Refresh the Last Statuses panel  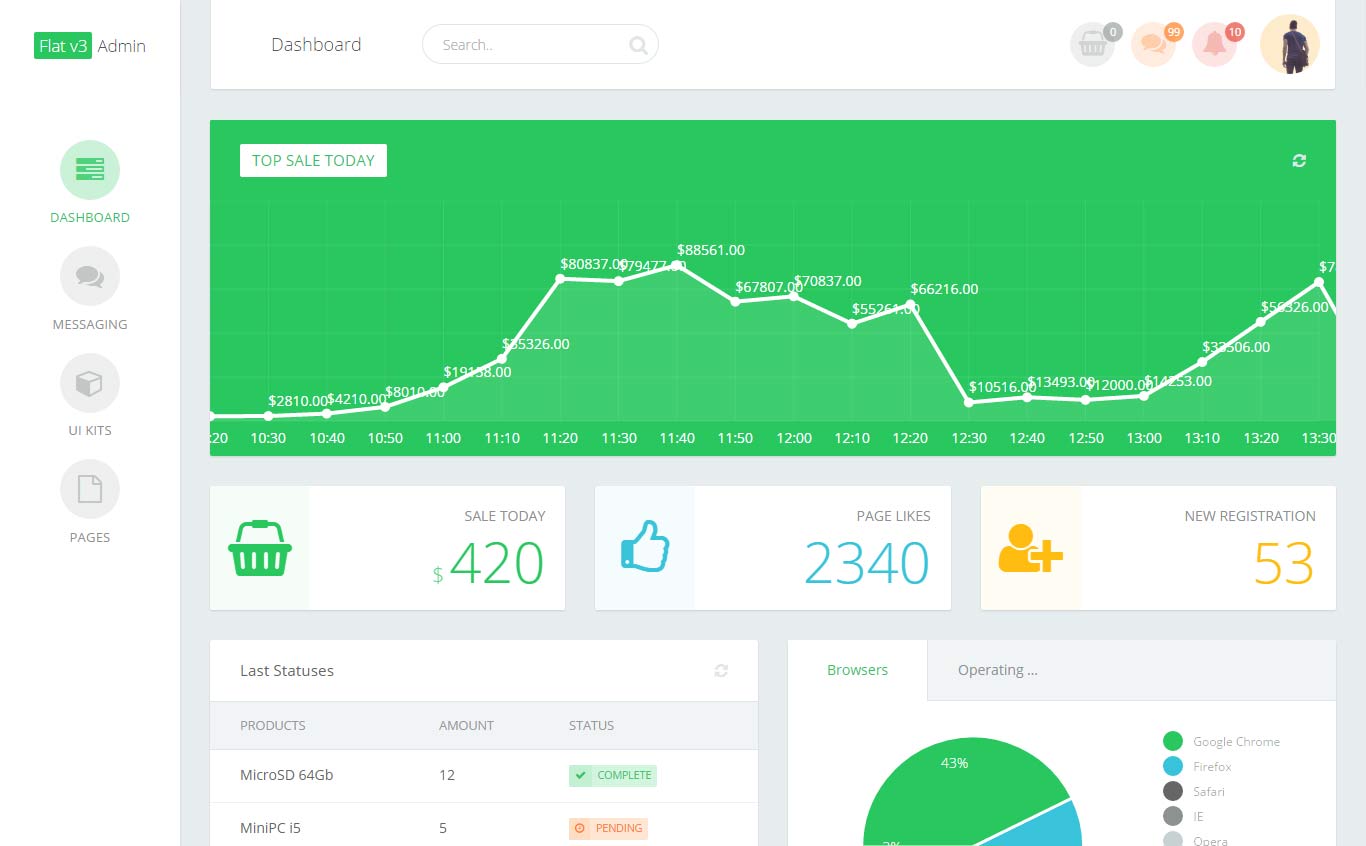(x=720, y=671)
